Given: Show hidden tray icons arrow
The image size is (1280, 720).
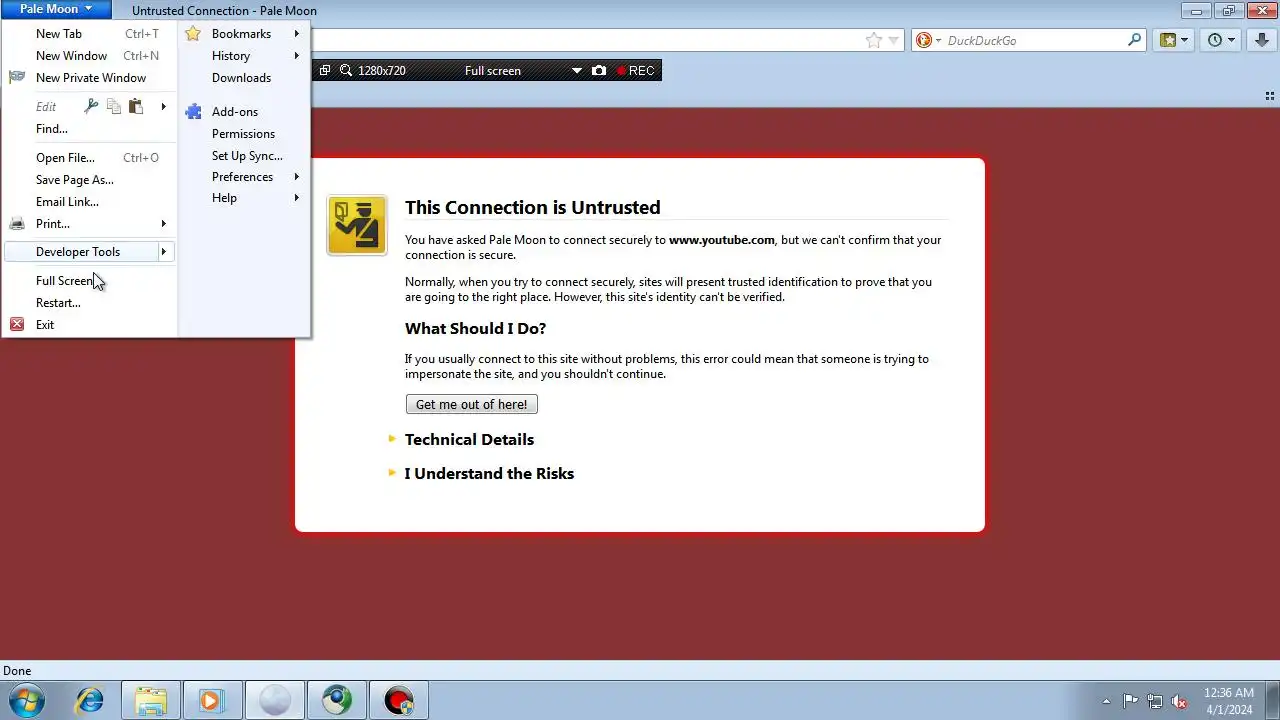Looking at the screenshot, I should click(1106, 701).
